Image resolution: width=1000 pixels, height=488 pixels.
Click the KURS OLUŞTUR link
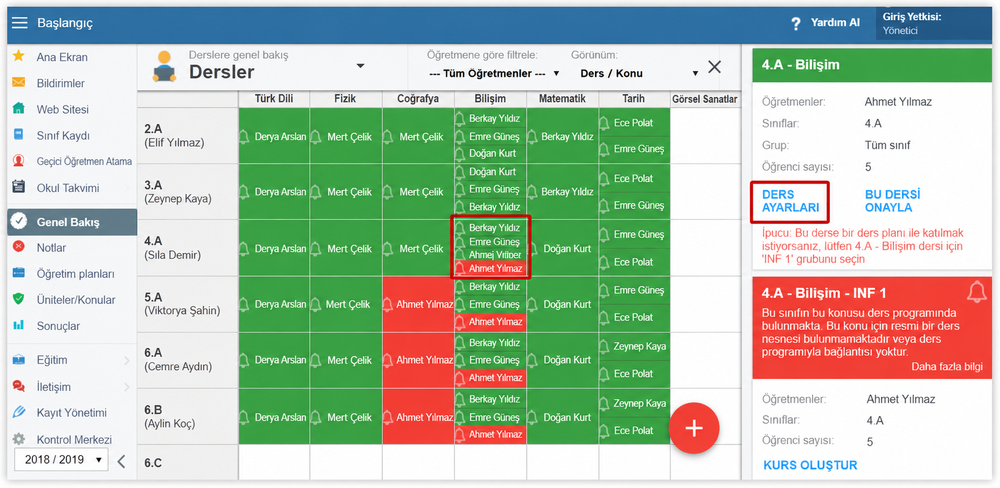click(x=810, y=465)
